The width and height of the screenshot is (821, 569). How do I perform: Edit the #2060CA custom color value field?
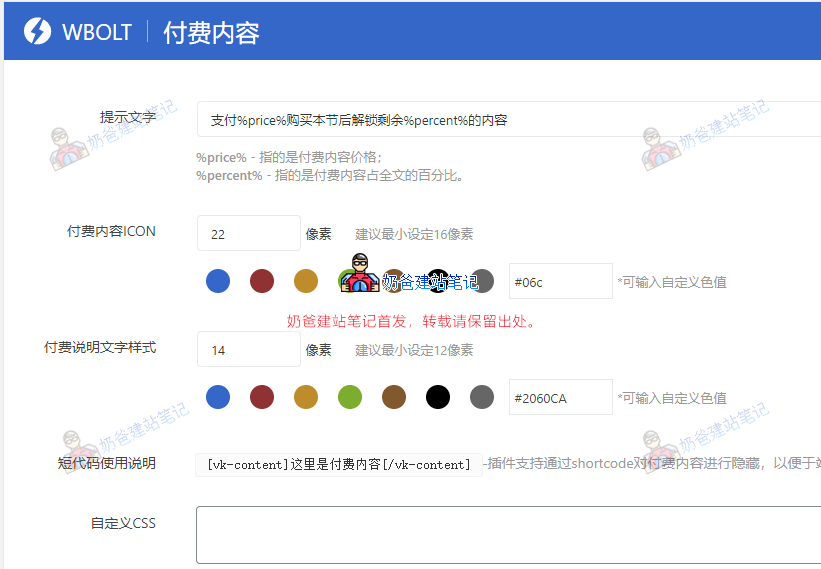coord(561,397)
